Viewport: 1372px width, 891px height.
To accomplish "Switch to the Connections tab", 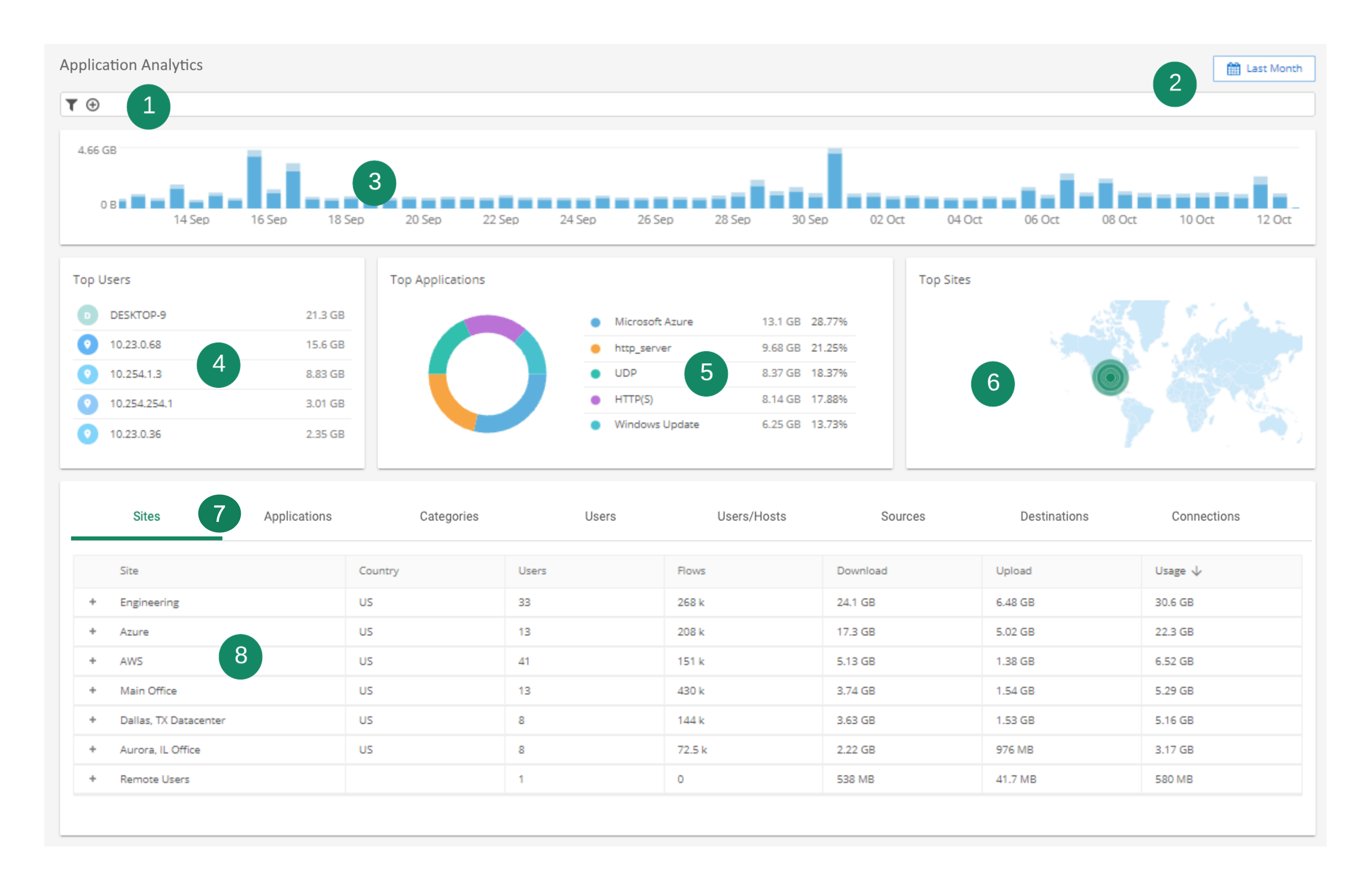I will [1206, 516].
